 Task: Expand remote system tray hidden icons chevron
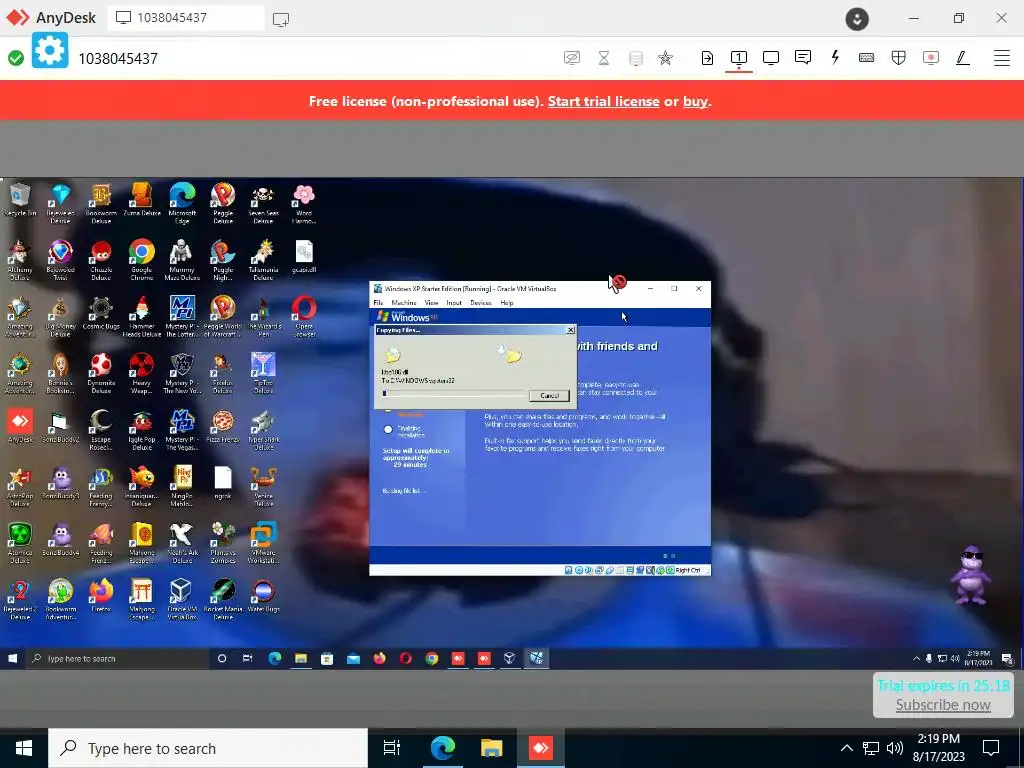point(916,658)
